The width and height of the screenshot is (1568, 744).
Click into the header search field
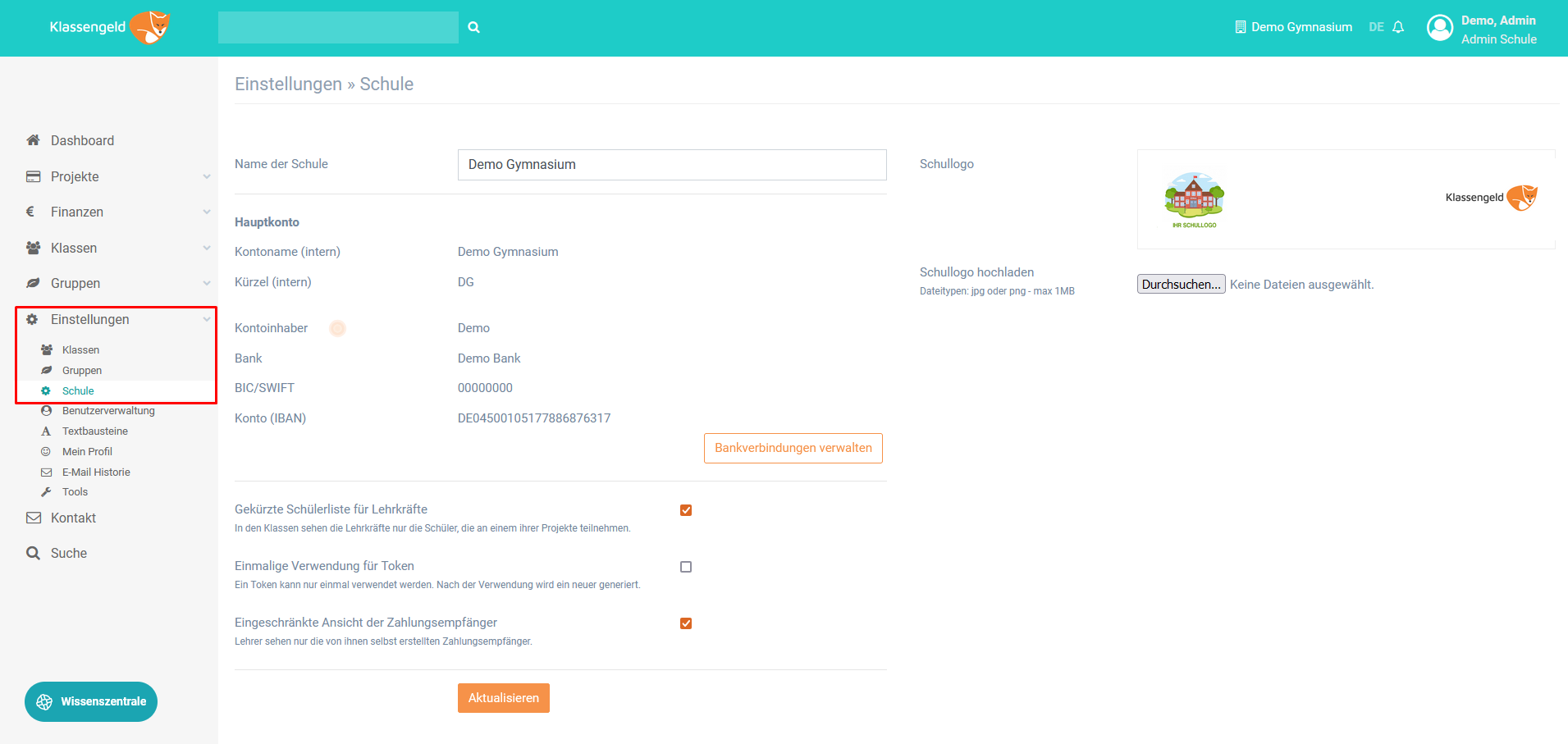pos(338,27)
